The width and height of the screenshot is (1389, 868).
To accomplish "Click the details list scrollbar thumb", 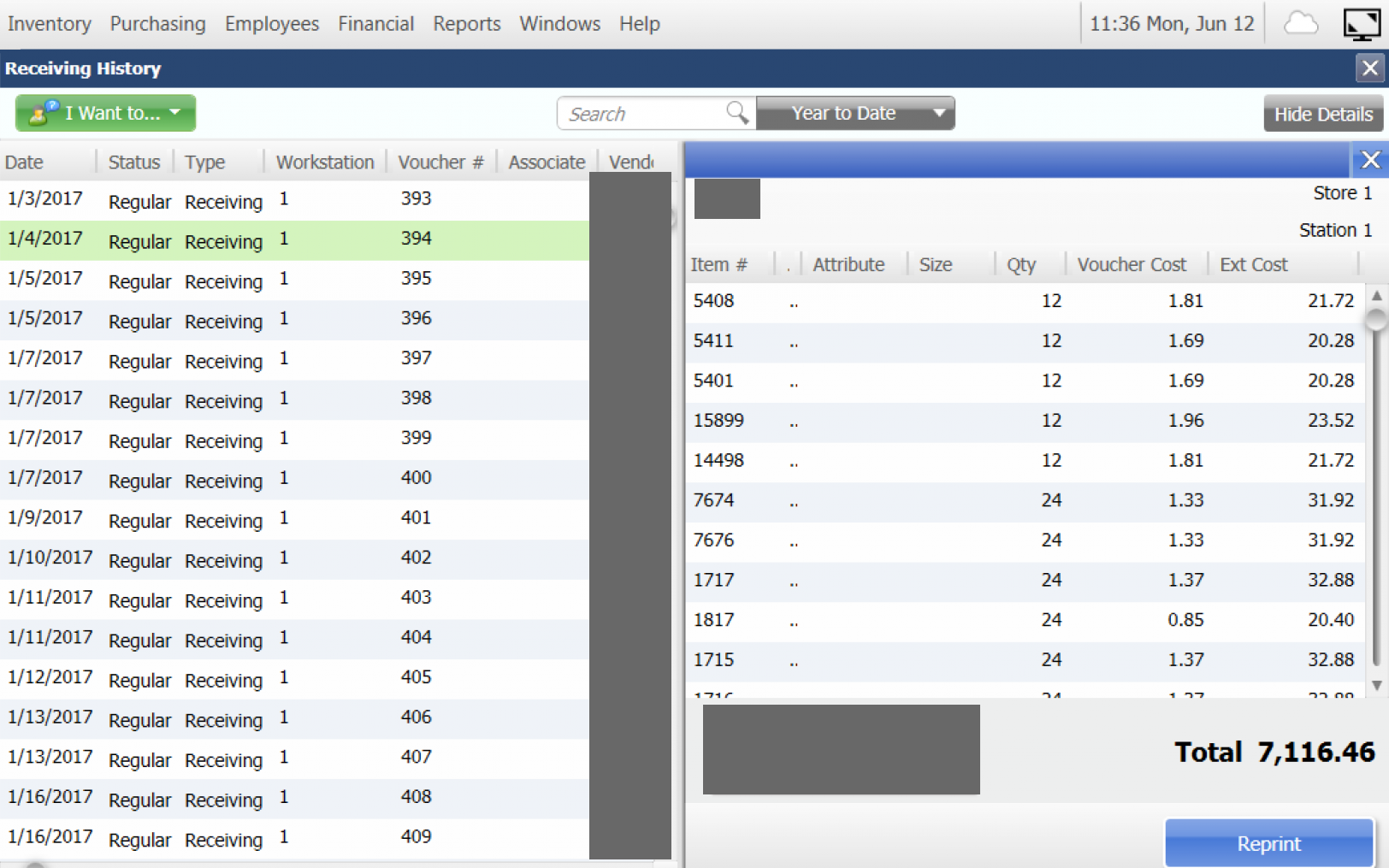I will tap(1376, 319).
